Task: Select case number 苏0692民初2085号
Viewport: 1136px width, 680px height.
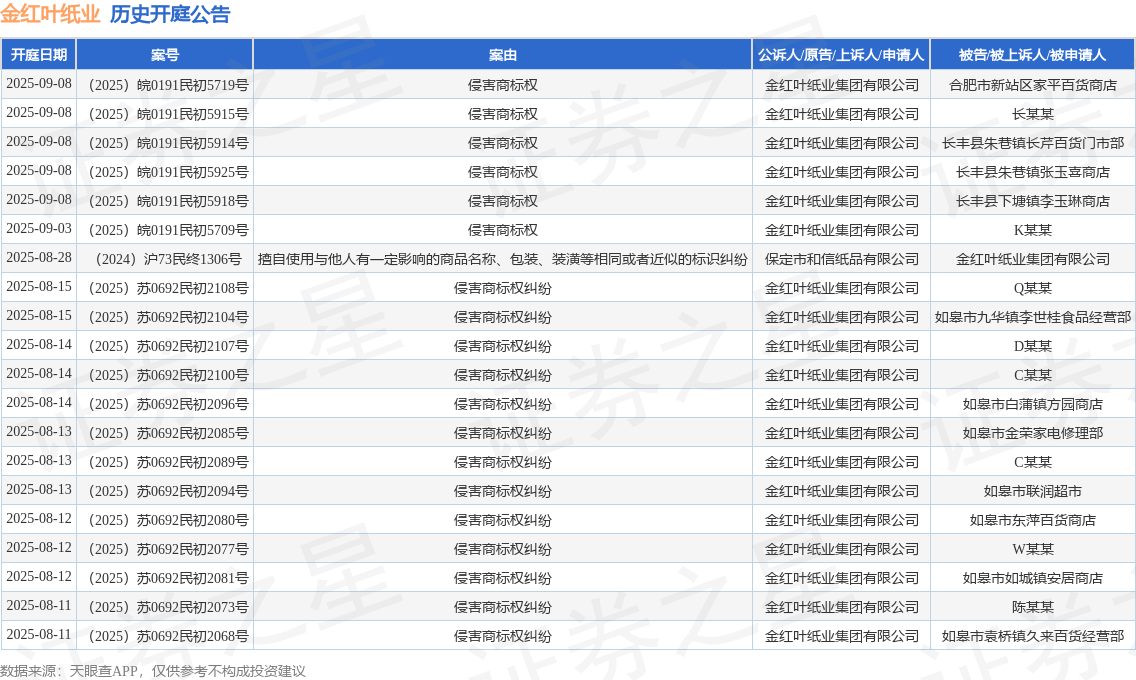Action: (x=168, y=433)
